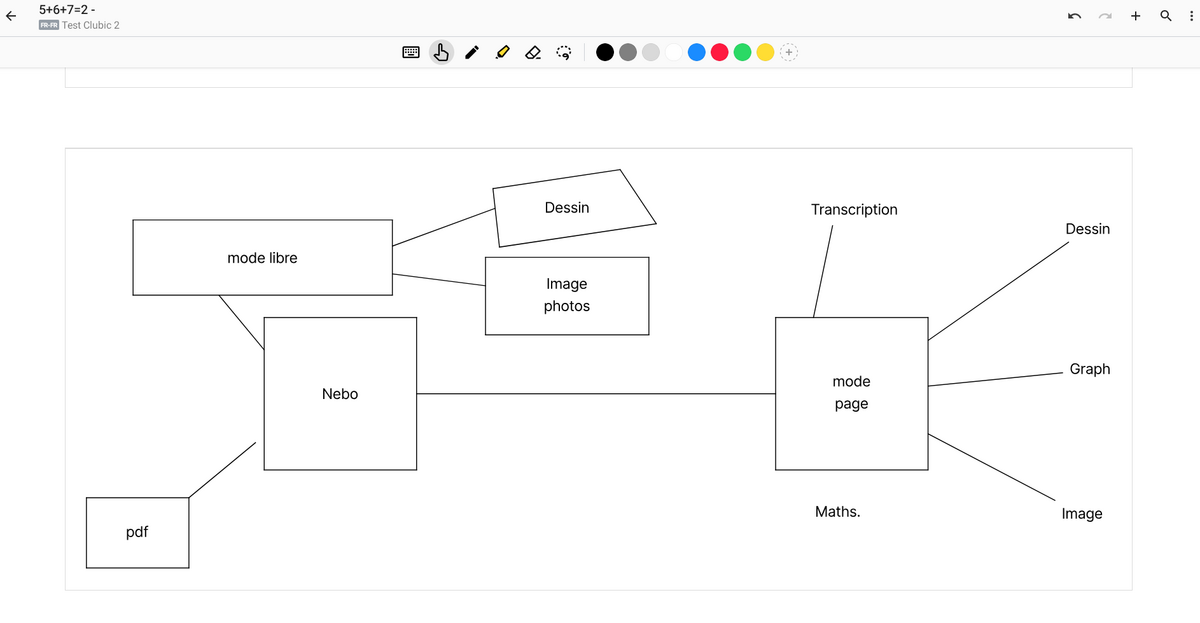Add a custom color with the plus circle

(x=789, y=52)
